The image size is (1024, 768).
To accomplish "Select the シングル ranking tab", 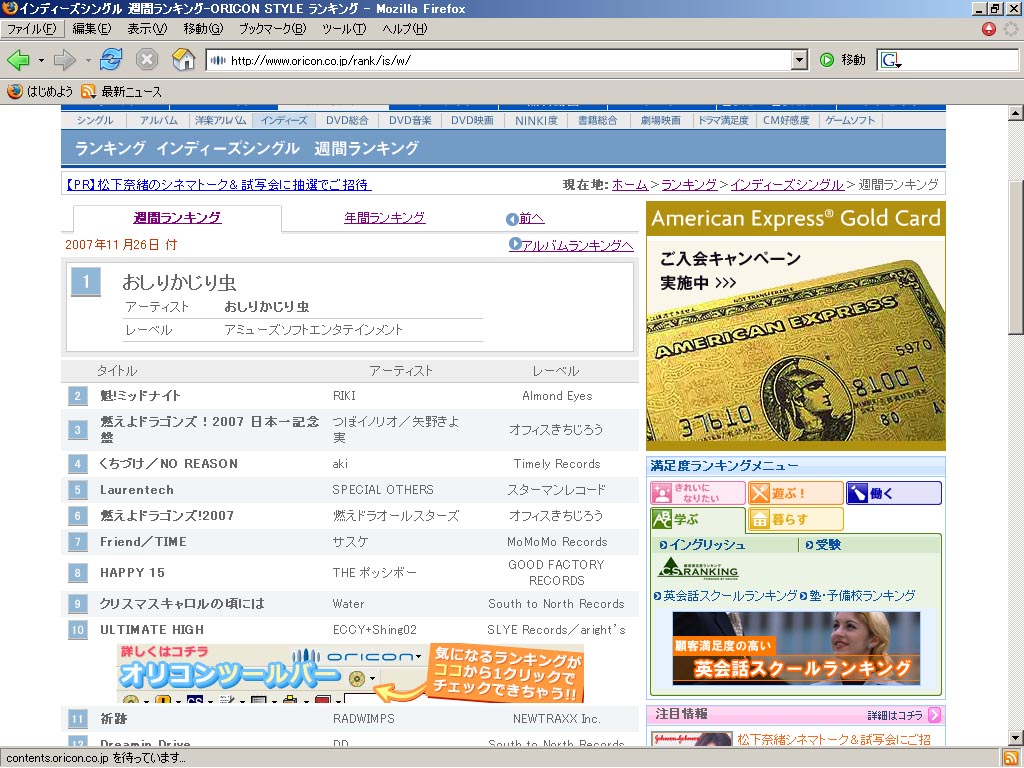I will pyautogui.click(x=95, y=120).
